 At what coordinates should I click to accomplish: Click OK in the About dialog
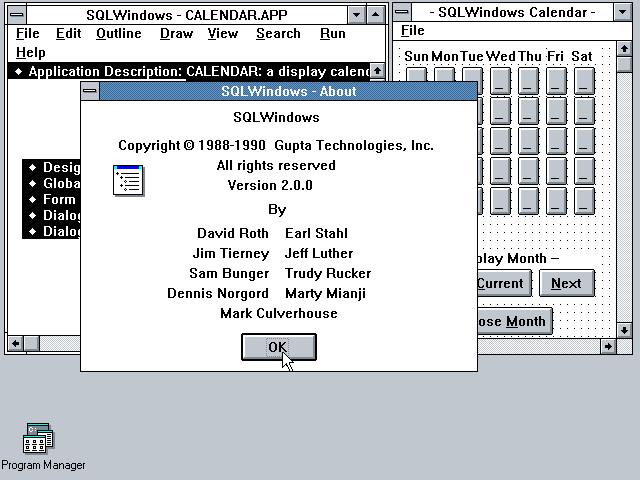click(279, 347)
